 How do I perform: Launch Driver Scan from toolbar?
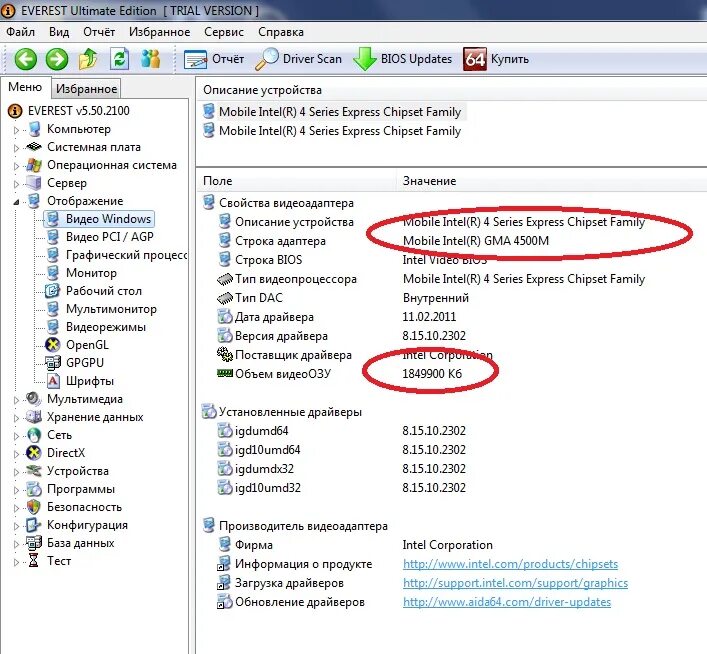coord(298,59)
